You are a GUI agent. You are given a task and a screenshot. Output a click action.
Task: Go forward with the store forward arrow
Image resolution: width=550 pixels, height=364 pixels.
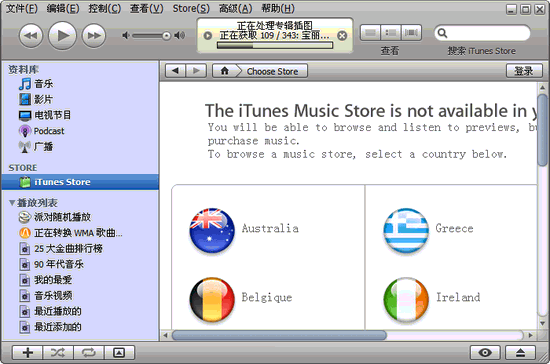196,71
